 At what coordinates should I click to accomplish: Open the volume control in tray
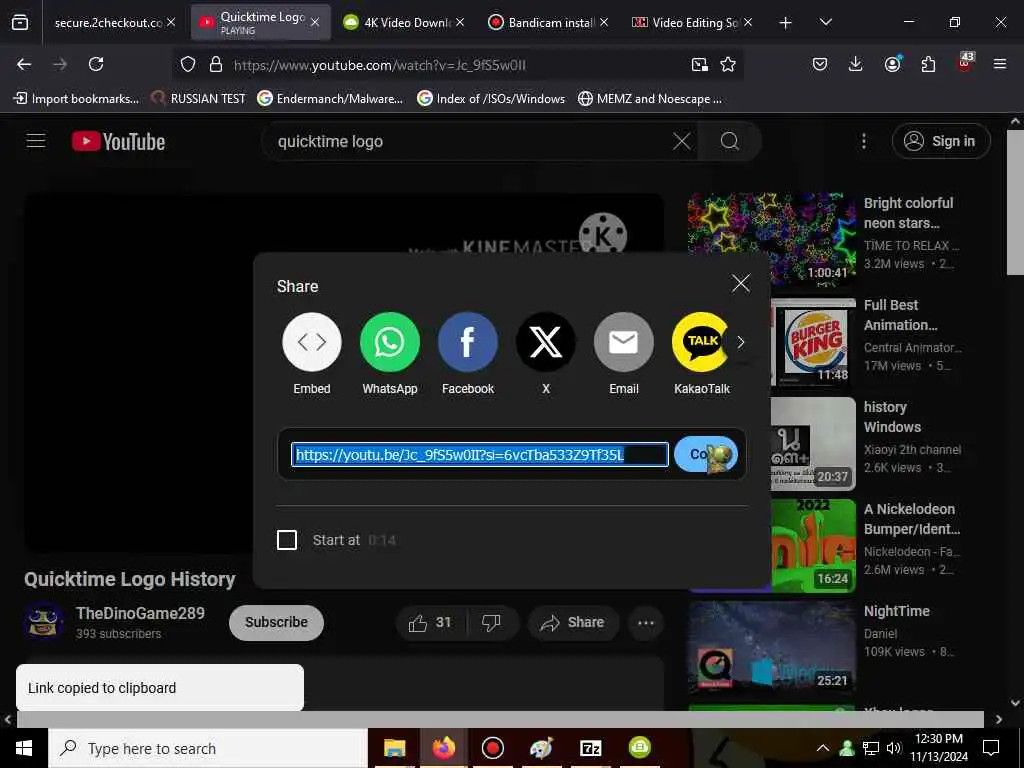click(894, 748)
